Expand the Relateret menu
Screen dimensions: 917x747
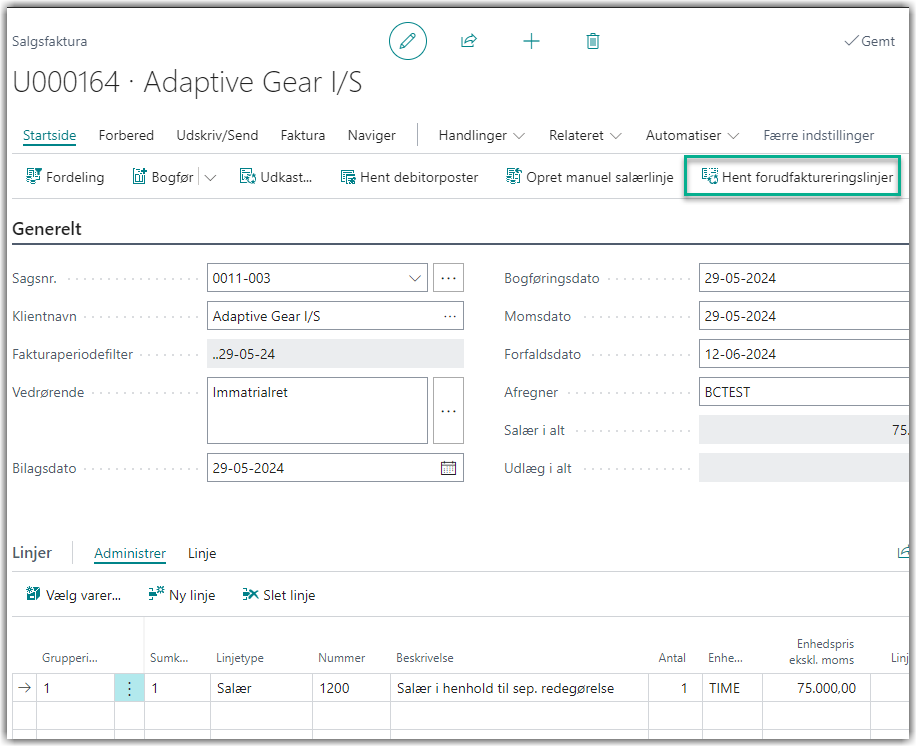[x=585, y=135]
